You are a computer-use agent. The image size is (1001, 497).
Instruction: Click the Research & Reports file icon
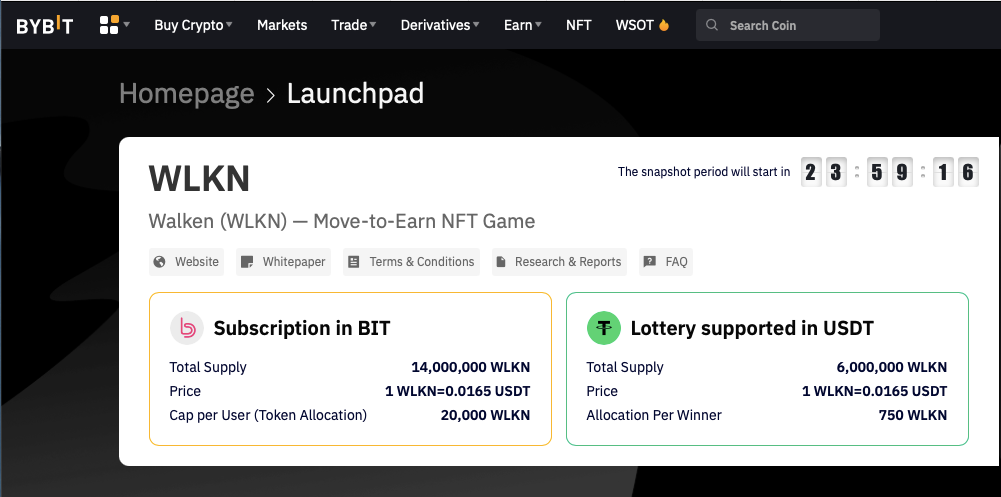501,262
